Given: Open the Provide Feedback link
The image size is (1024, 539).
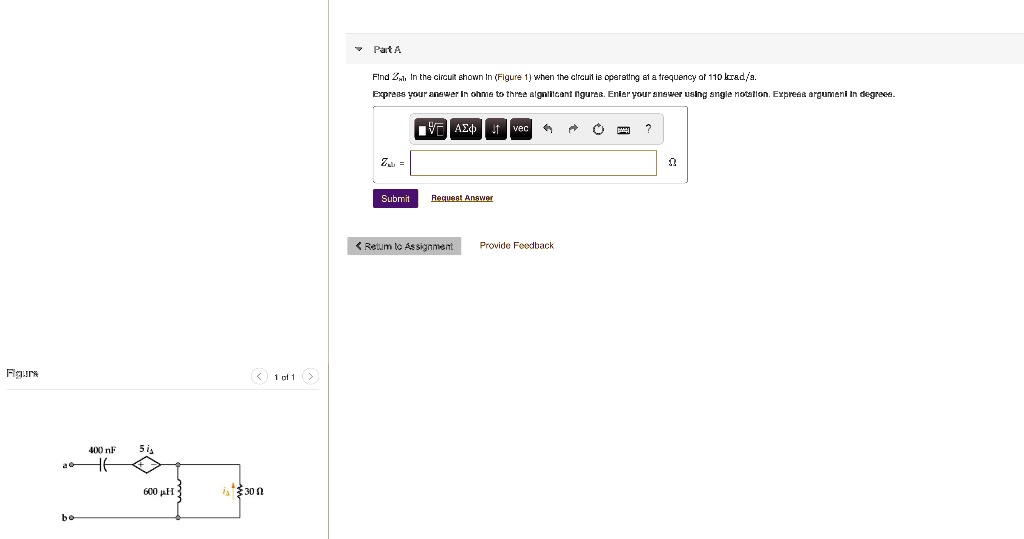Looking at the screenshot, I should point(517,246).
